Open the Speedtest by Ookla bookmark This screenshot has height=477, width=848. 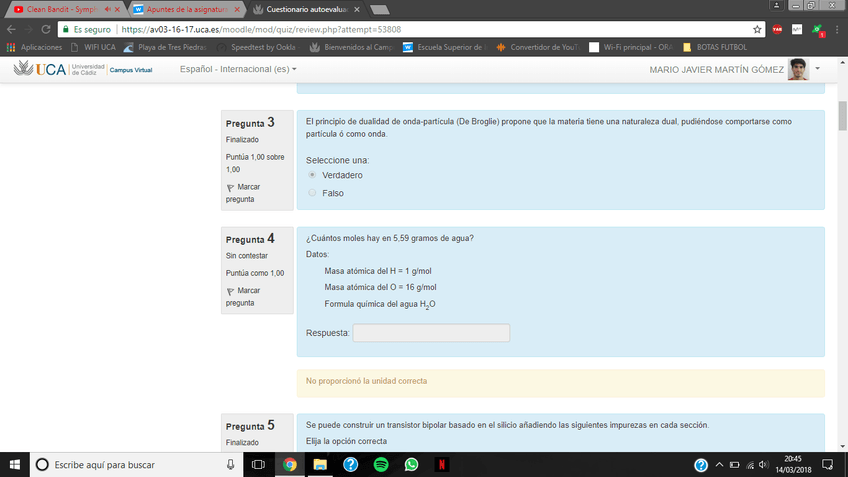point(259,47)
